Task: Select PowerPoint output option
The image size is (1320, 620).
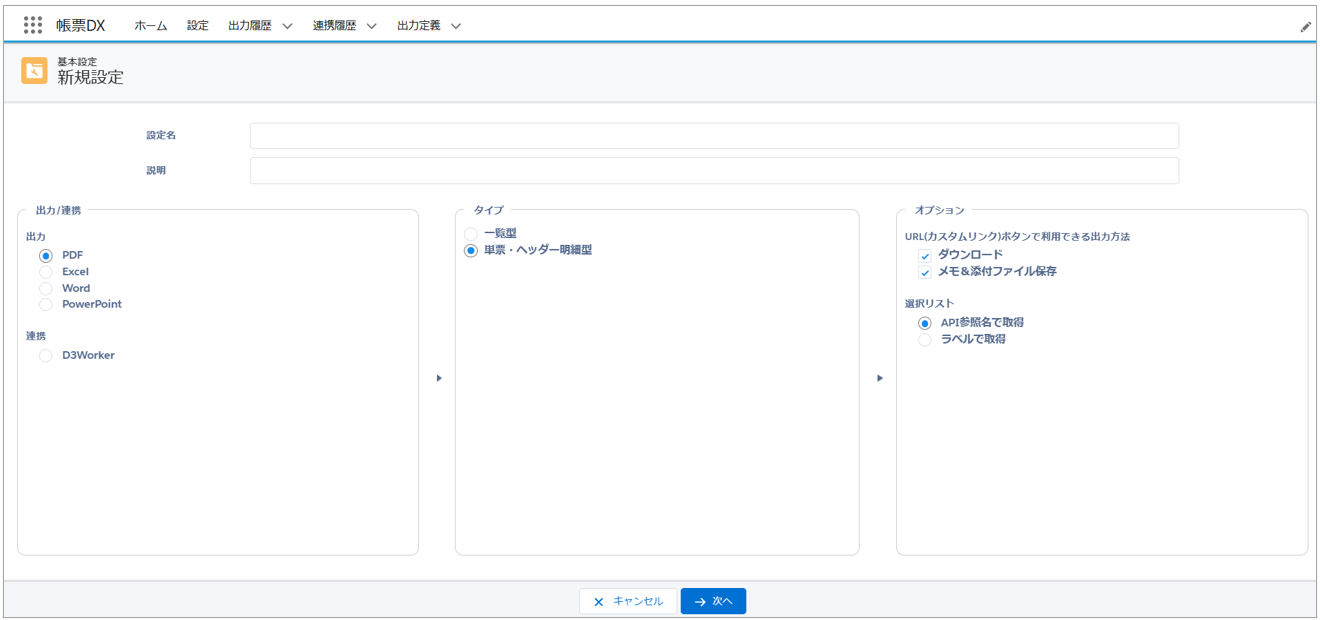Action: click(46, 304)
